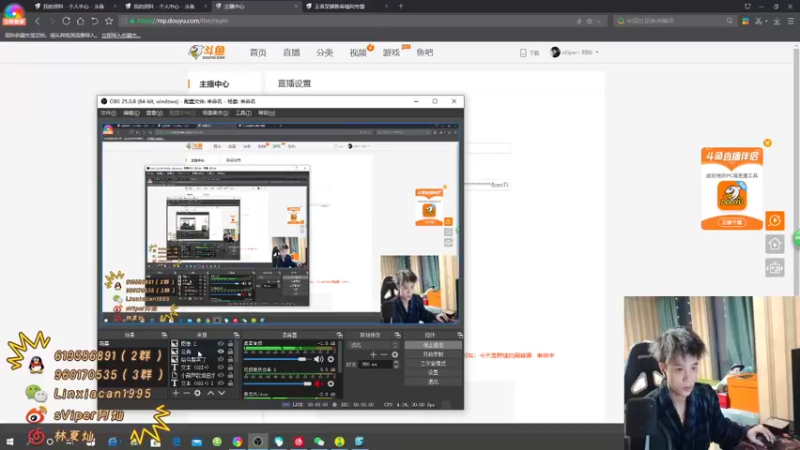
Task: Move the selected source down with the arrow
Action: pos(221,393)
